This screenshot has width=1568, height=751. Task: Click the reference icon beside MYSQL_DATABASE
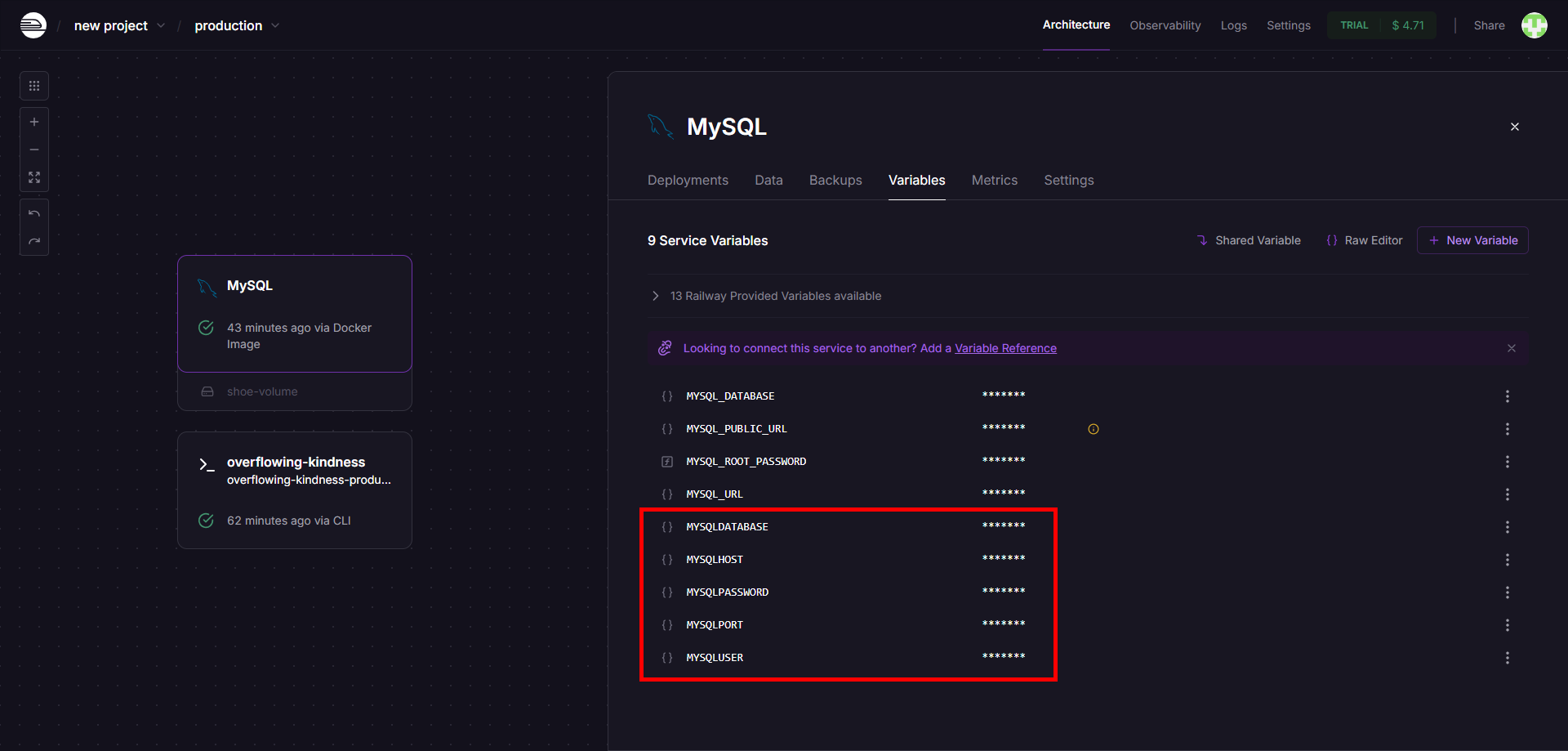667,396
